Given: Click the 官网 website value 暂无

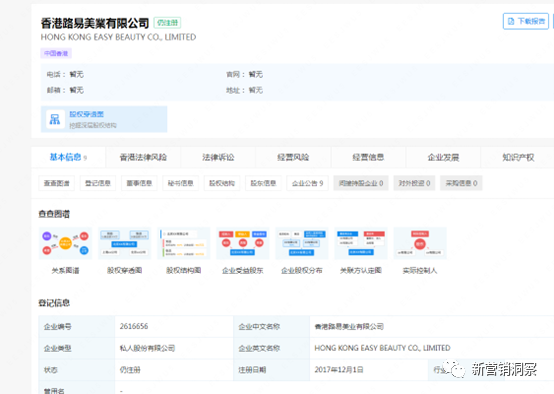Looking at the screenshot, I should click(256, 74).
